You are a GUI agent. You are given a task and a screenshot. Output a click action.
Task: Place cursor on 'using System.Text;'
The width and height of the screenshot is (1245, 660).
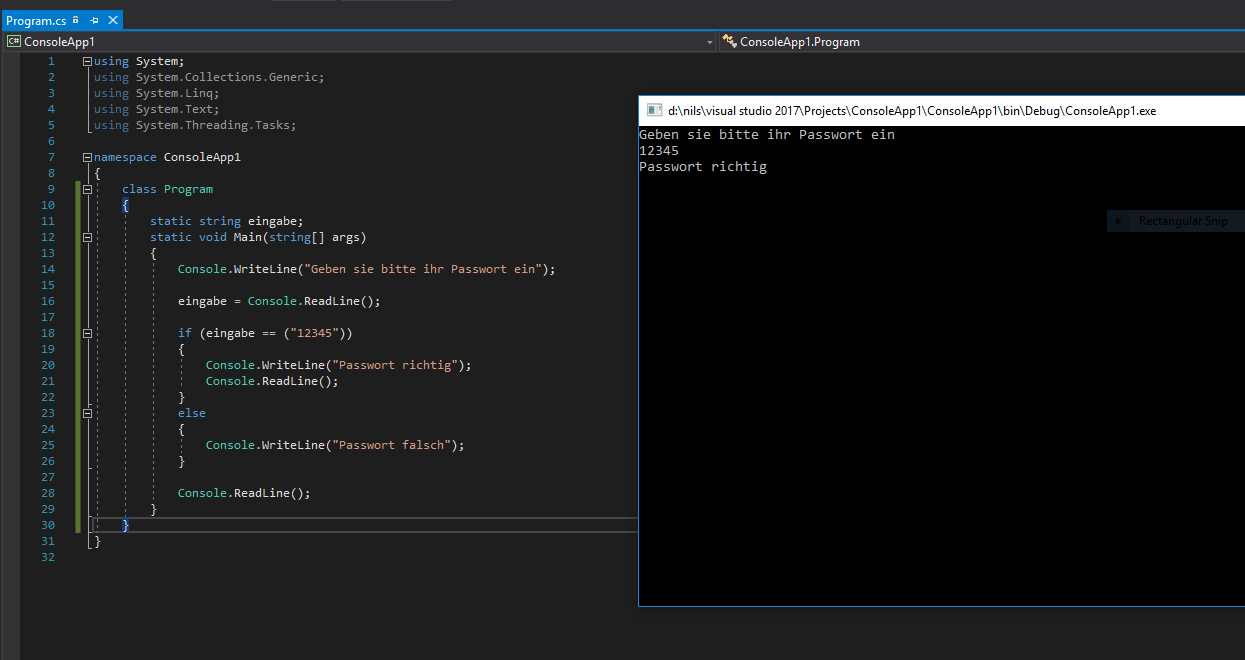click(x=157, y=109)
